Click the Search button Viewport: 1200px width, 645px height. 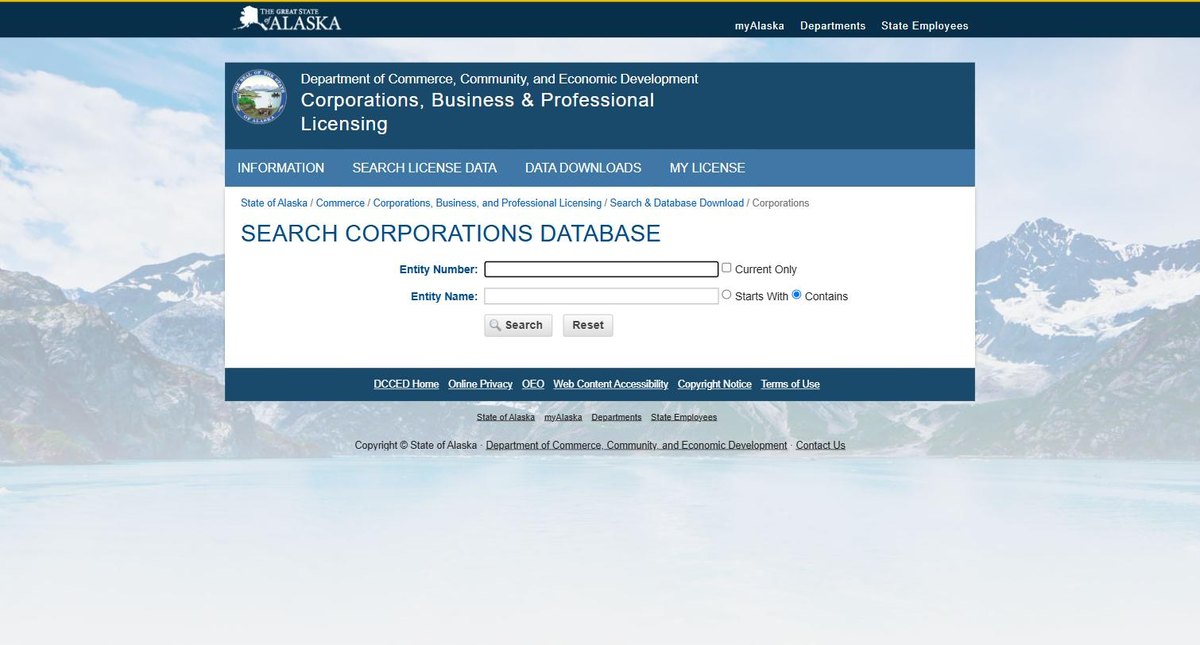(x=518, y=325)
